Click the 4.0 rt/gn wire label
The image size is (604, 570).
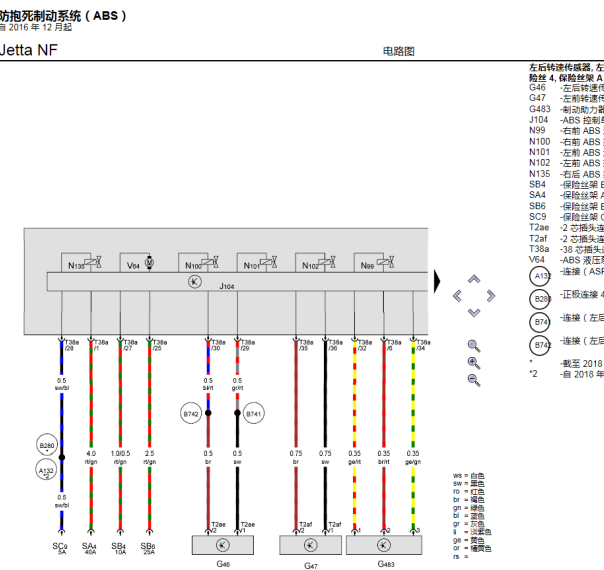91,458
